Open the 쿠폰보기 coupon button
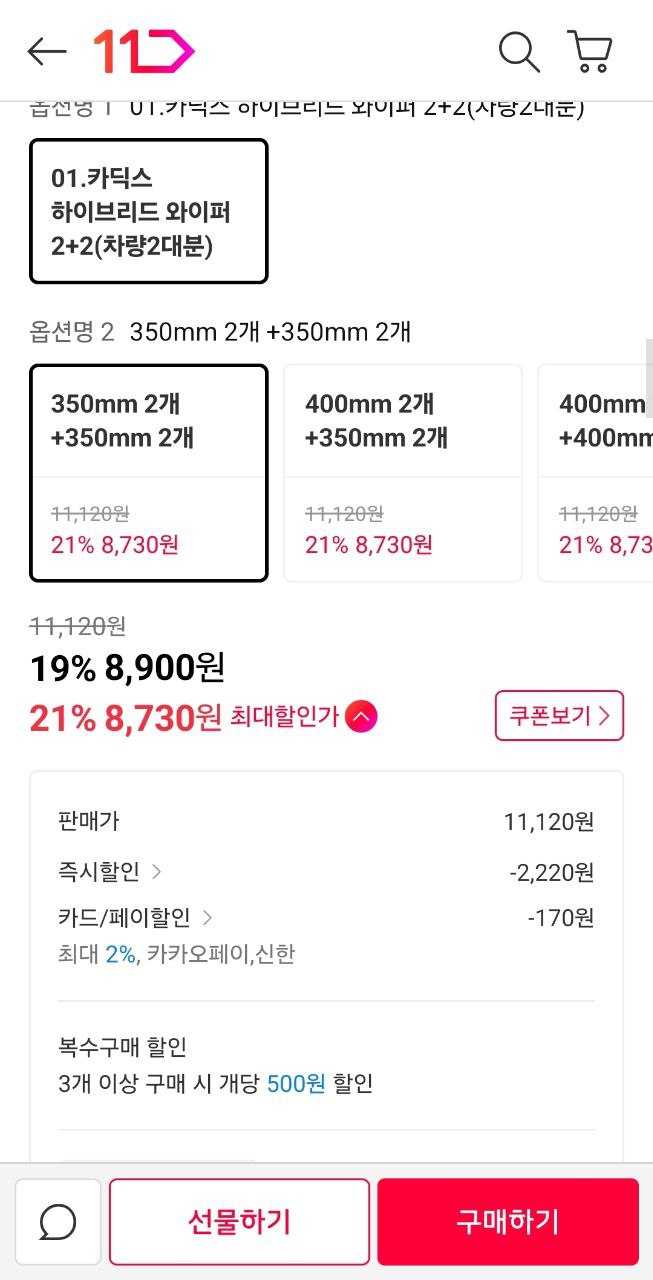The width and height of the screenshot is (653, 1280). click(559, 716)
